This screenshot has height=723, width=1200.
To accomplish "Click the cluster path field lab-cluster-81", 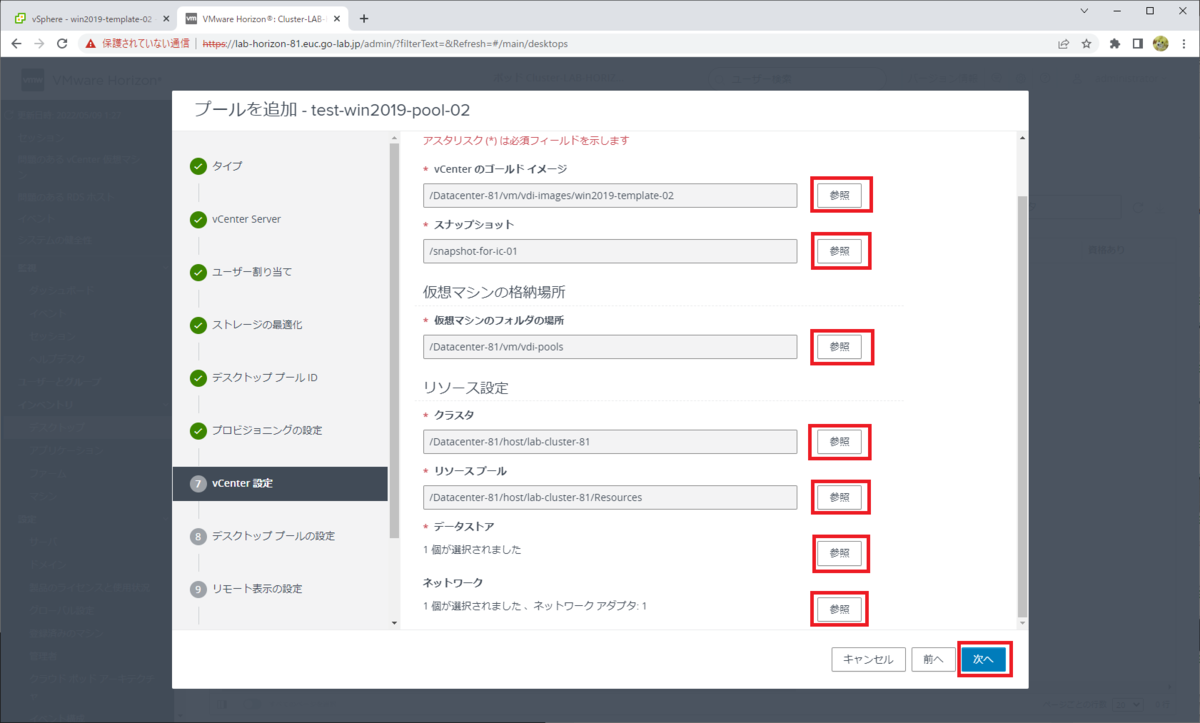I will [610, 441].
